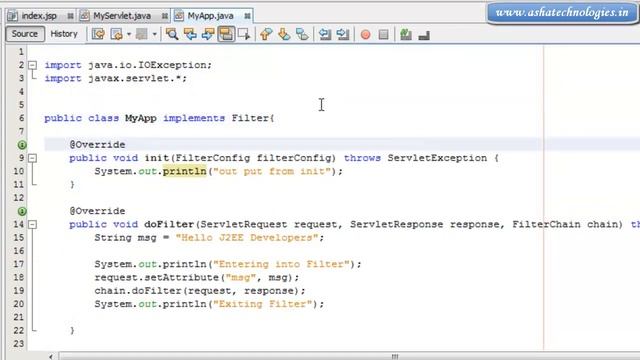Close the MyApp.java tab
This screenshot has height=360, width=640.
point(247,16)
